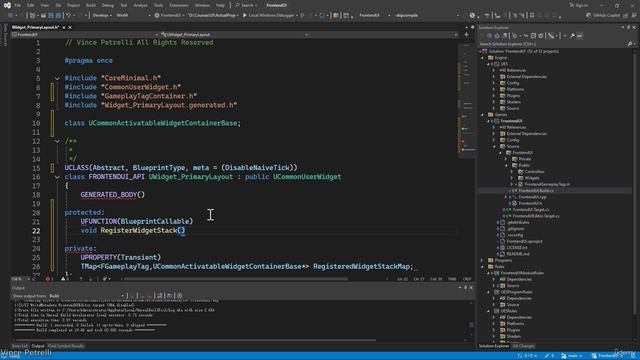640x360 pixels.
Task: Start Local Windows Debugger
Action: [x=268, y=16]
